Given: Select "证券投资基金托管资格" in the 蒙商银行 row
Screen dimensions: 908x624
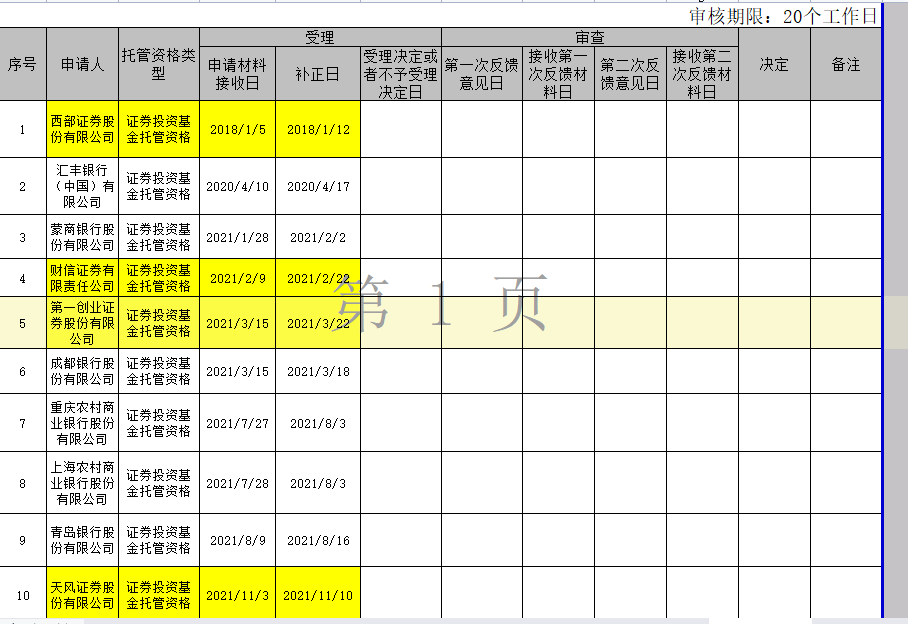Looking at the screenshot, I should 159,237.
